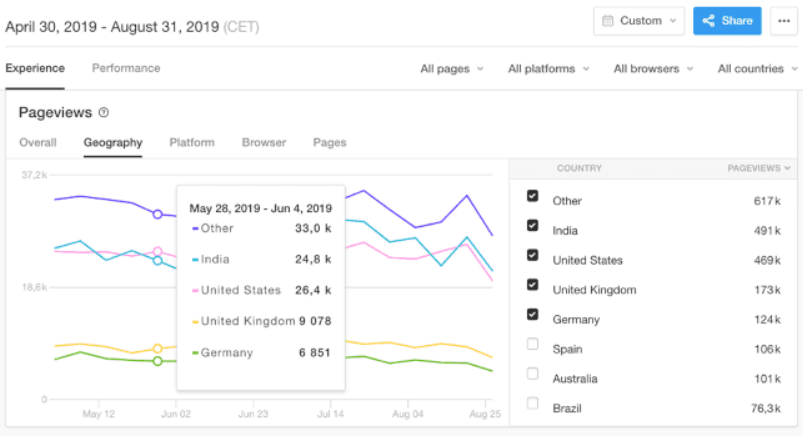
Task: Click the Pageviews help question mark icon
Action: click(104, 113)
